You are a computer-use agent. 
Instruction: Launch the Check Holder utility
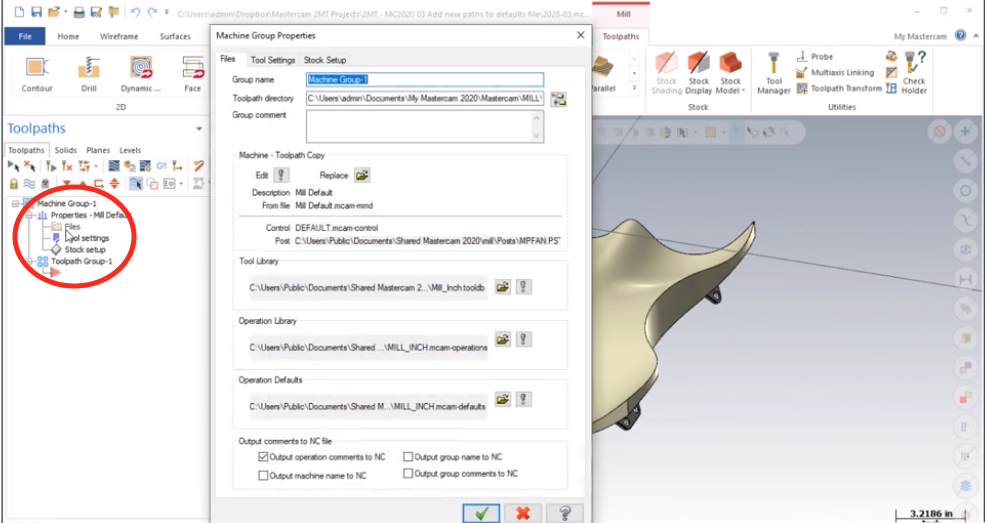tap(914, 73)
